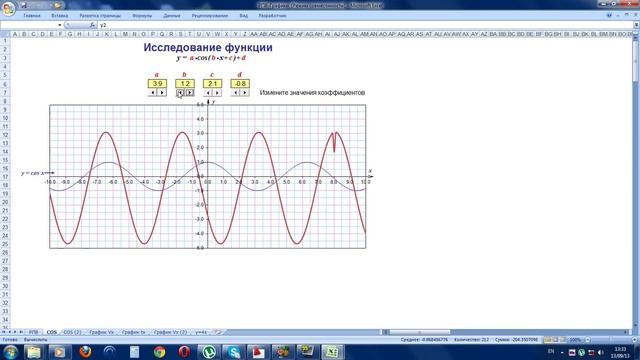The width and height of the screenshot is (640, 360).
Task: Open the media player taskbar icon
Action: point(60,352)
